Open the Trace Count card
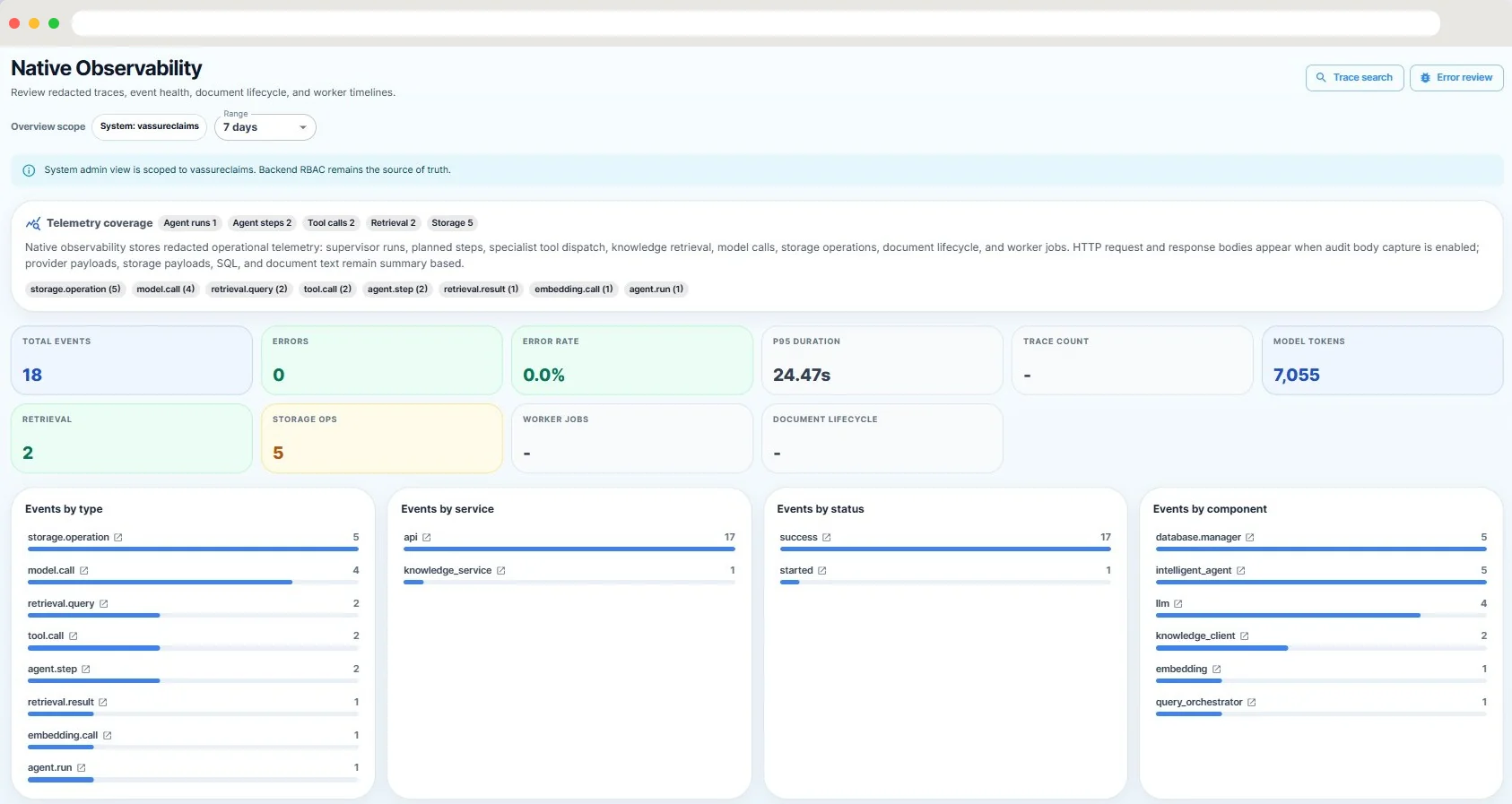The width and height of the screenshot is (1512, 804). click(1133, 360)
